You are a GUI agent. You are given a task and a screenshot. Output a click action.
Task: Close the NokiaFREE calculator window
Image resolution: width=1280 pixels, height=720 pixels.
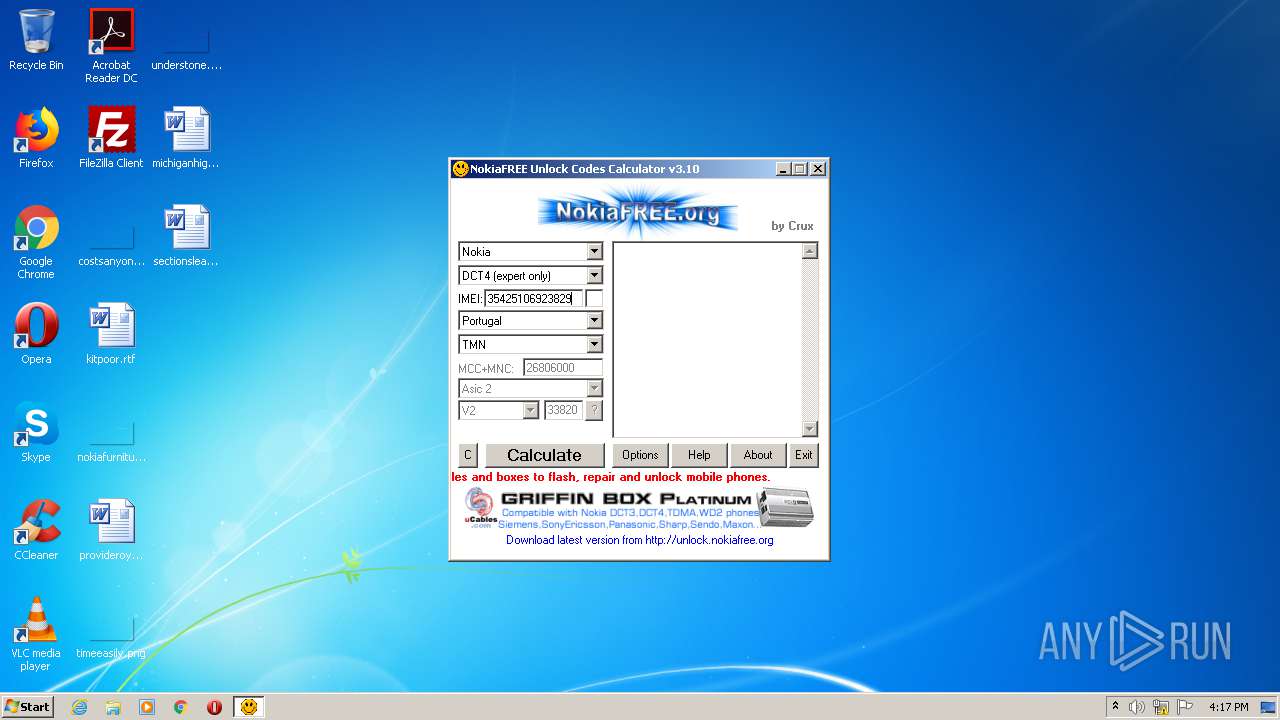click(818, 169)
